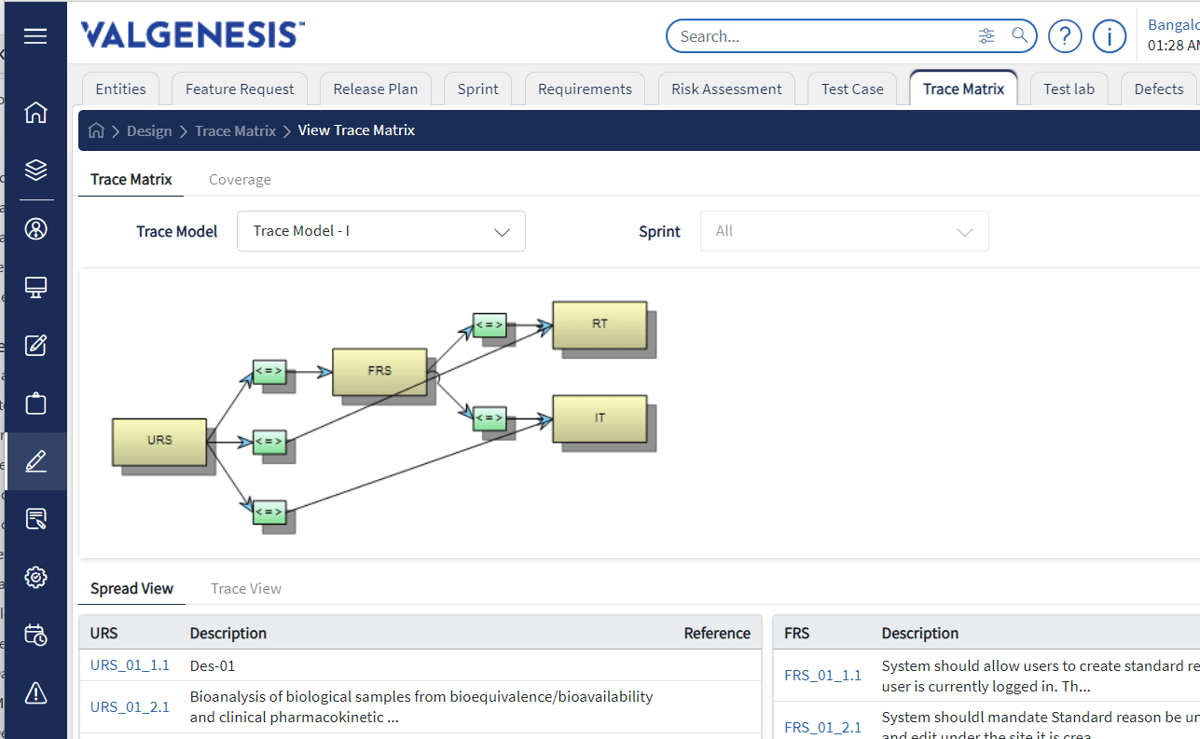
Task: Select the Trace View tab
Action: pos(246,588)
